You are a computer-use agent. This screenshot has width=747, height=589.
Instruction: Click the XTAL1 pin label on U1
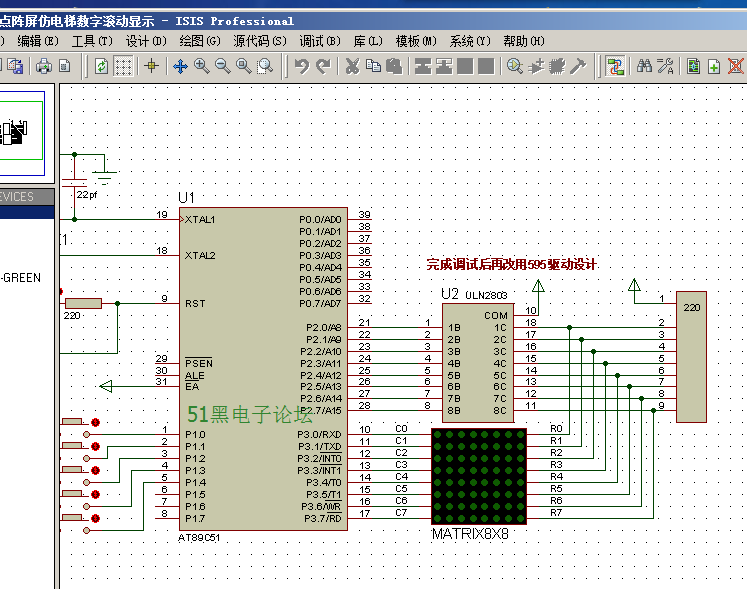click(x=200, y=220)
